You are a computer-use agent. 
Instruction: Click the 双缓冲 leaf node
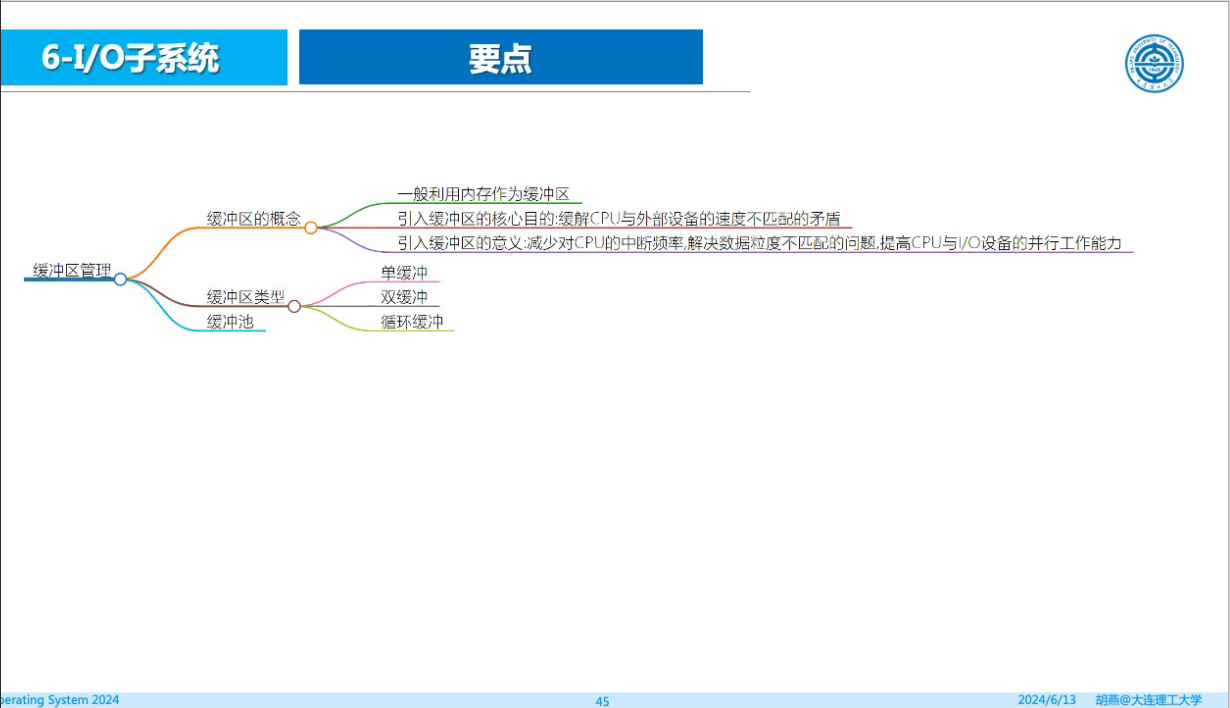pos(404,297)
